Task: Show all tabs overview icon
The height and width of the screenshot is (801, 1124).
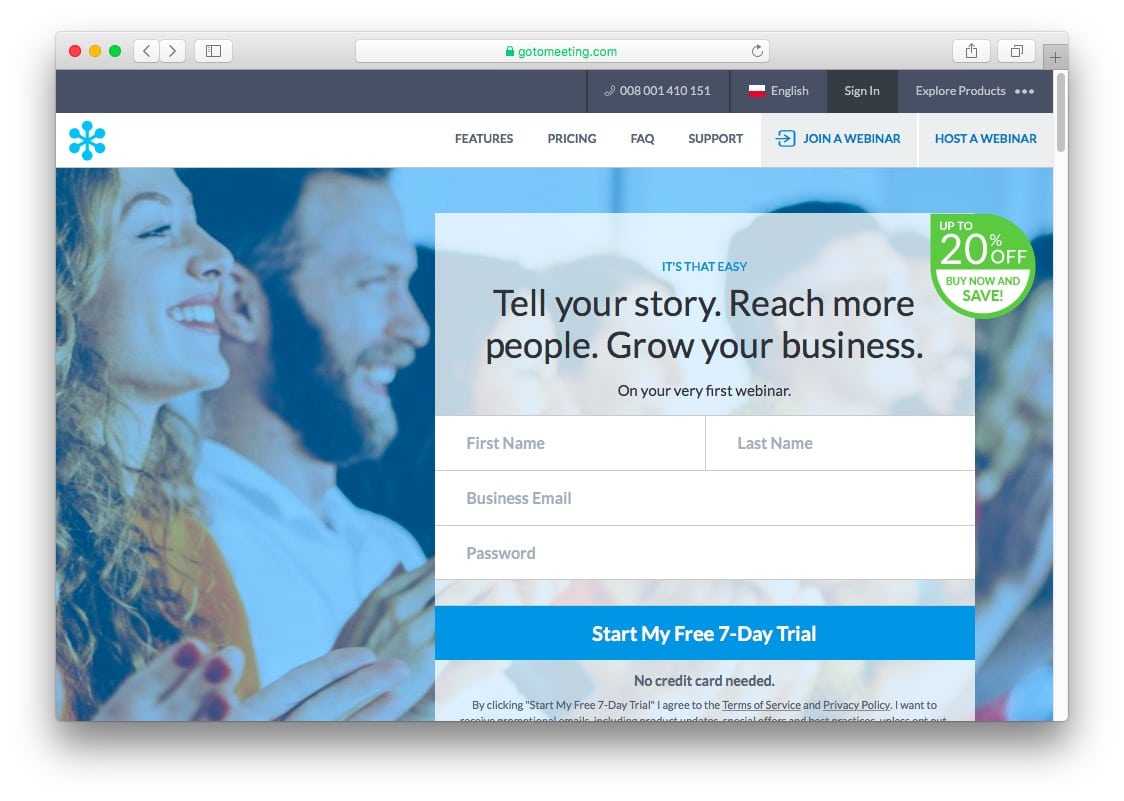Action: click(1016, 51)
